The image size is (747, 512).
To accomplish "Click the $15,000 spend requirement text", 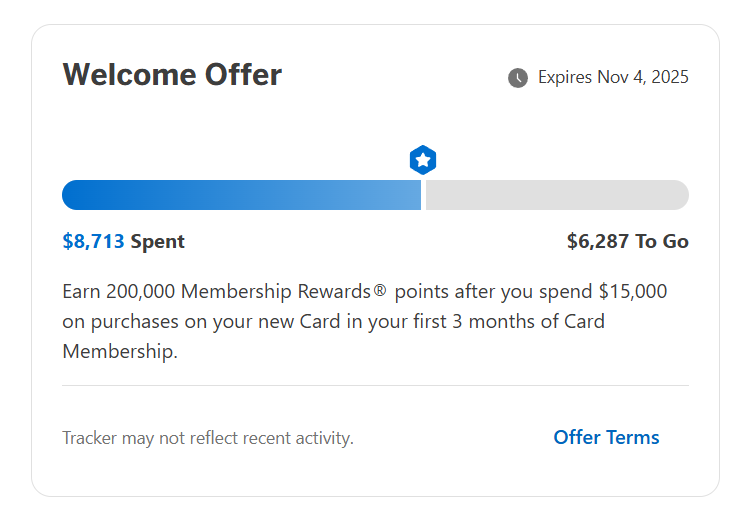I will [632, 292].
